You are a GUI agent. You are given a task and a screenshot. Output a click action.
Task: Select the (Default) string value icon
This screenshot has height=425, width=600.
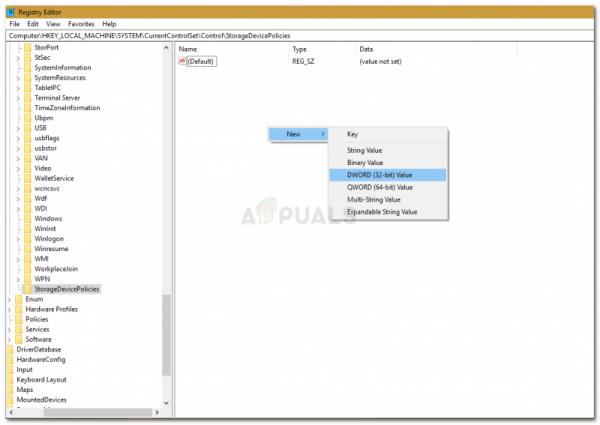click(182, 61)
